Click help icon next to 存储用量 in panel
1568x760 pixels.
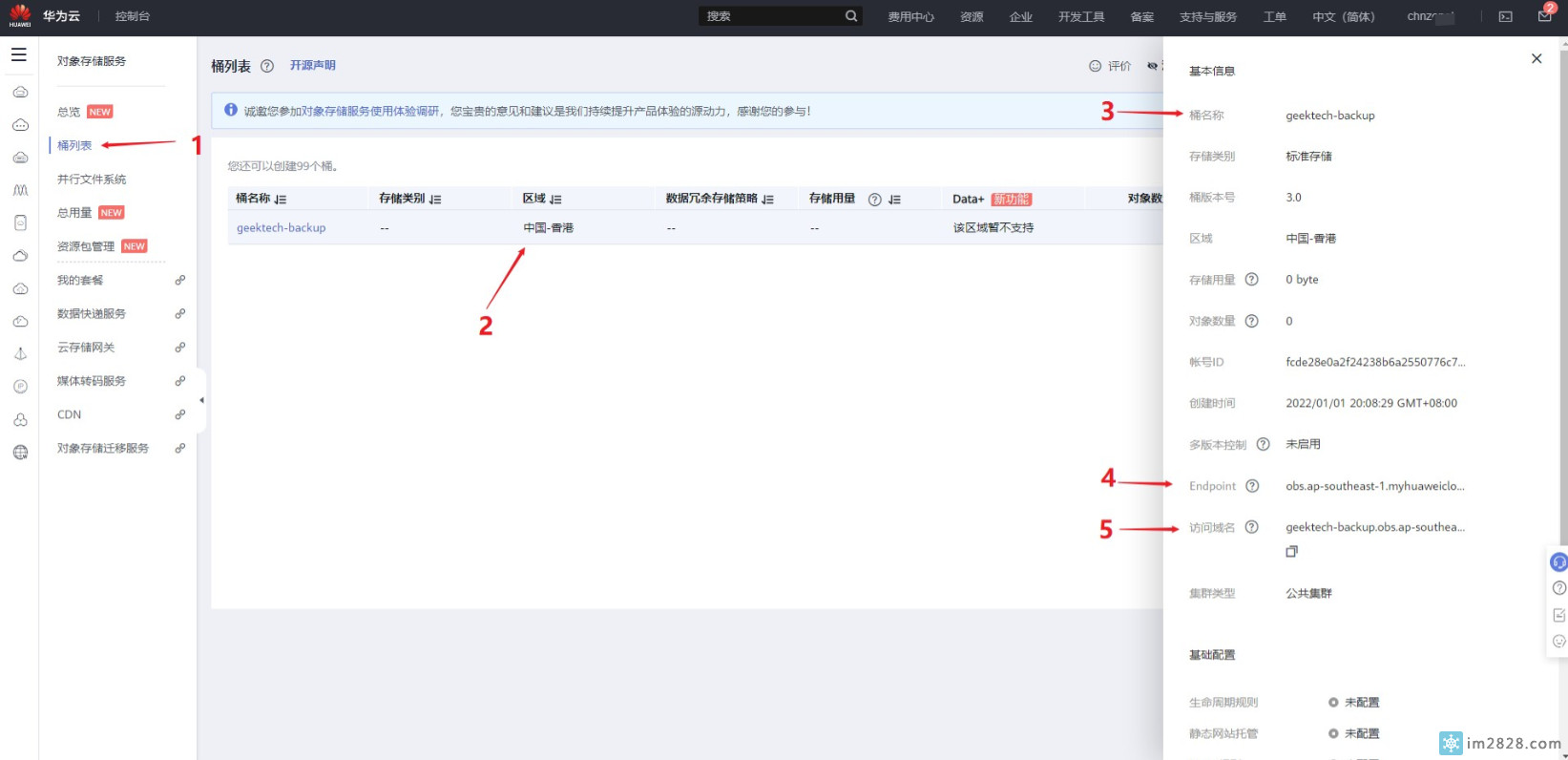point(1252,280)
